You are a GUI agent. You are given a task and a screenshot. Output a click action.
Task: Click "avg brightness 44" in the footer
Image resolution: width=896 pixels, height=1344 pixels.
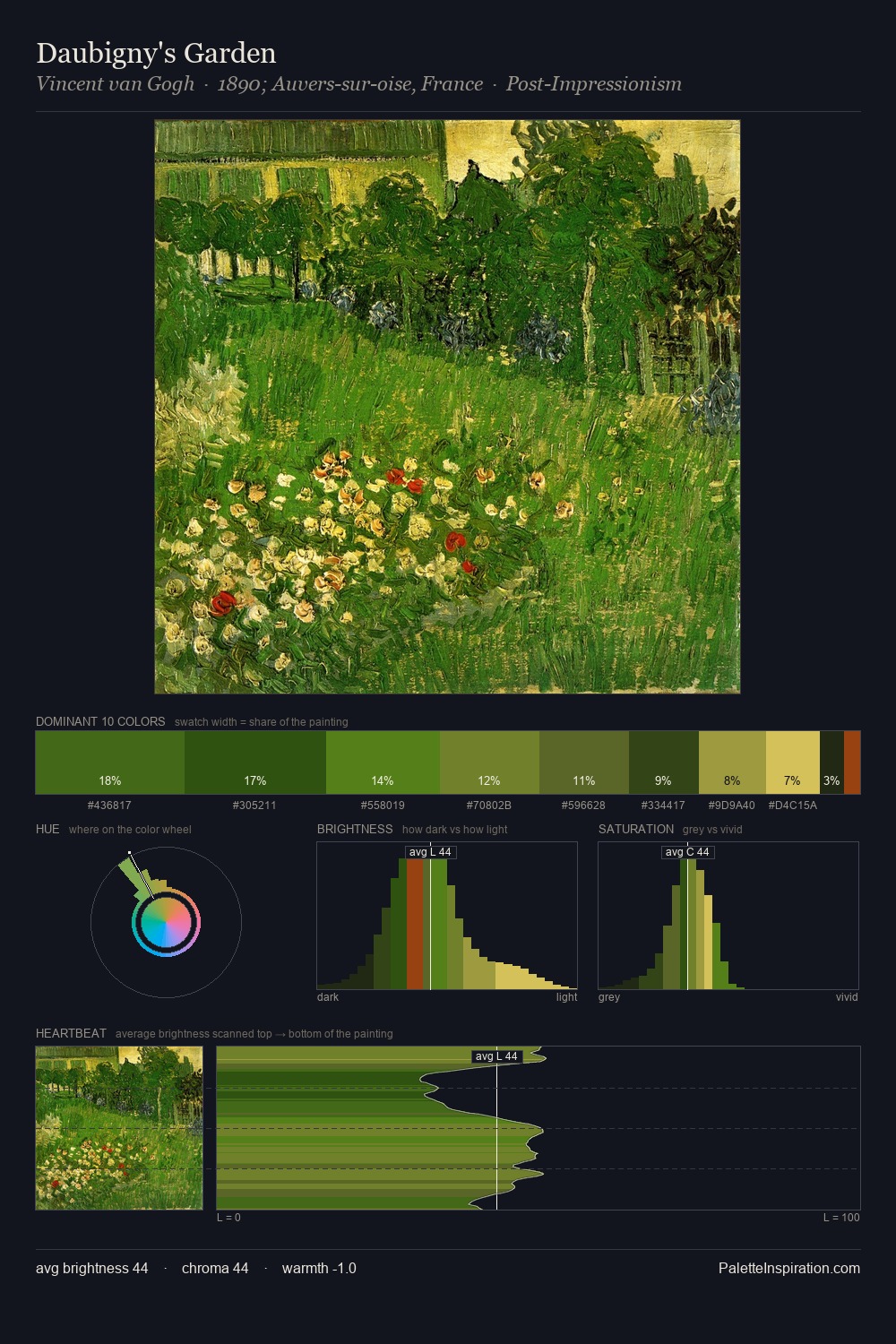point(92,1269)
